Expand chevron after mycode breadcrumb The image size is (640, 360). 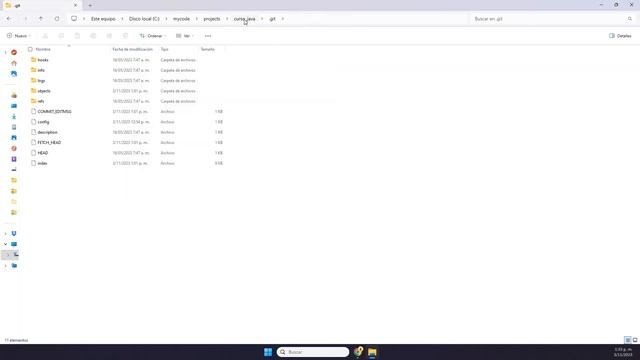(196, 19)
